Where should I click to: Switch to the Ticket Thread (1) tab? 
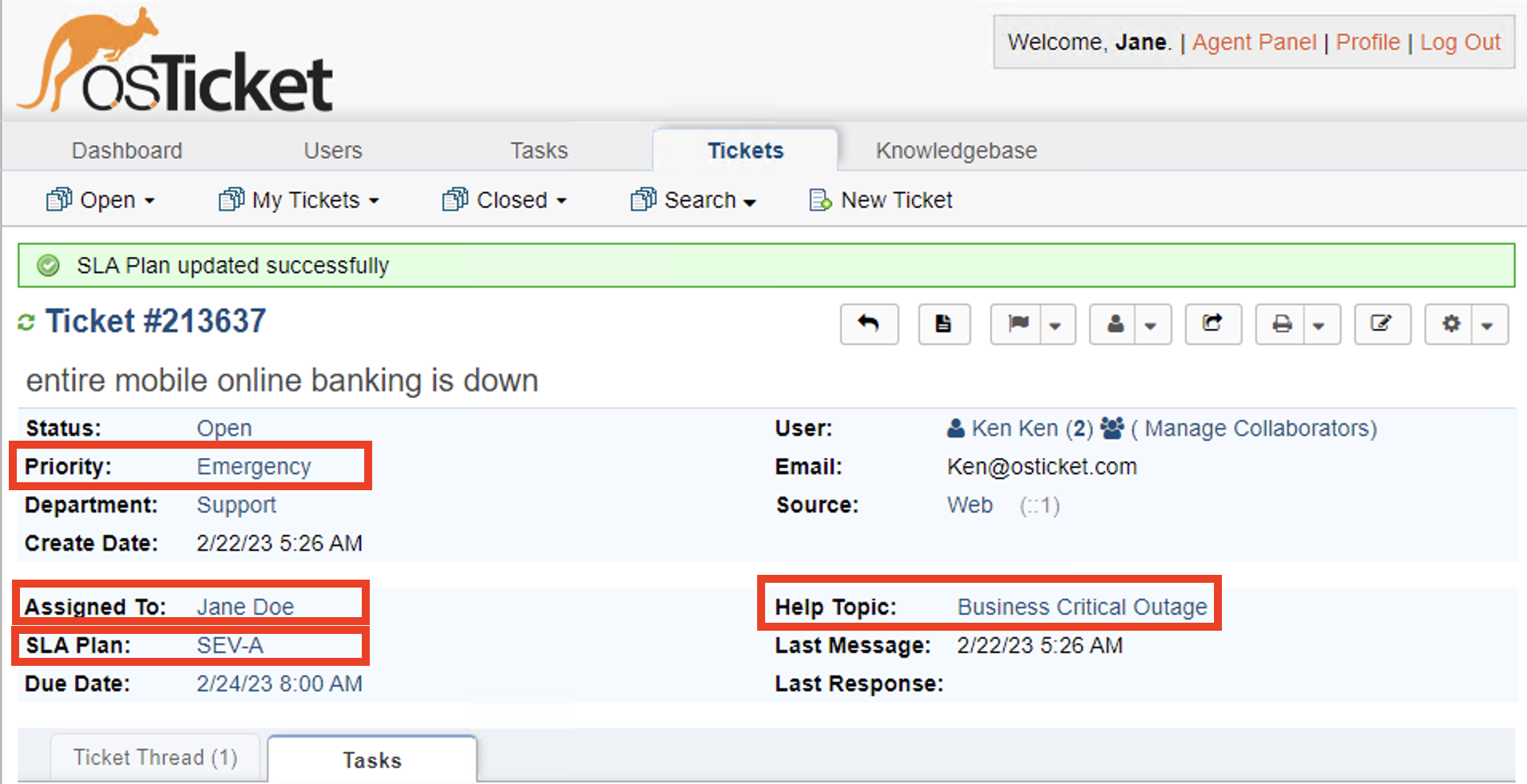point(155,757)
